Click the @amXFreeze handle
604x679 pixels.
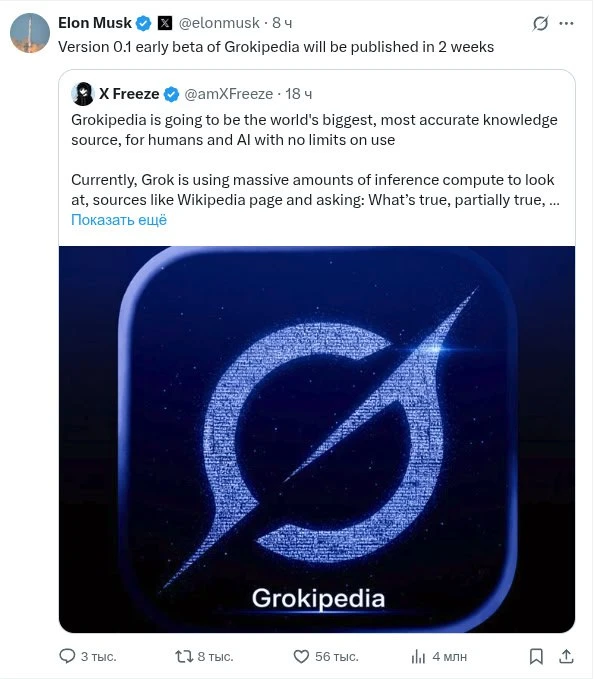point(228,94)
